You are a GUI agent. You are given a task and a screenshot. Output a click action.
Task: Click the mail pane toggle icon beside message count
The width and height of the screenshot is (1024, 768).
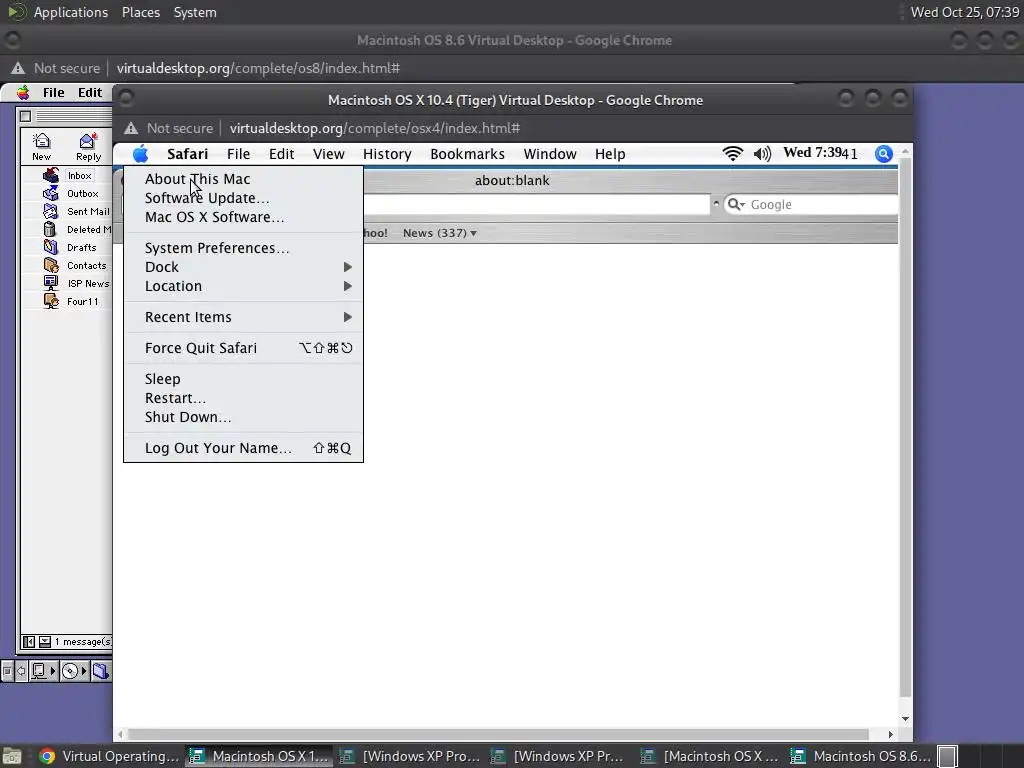[x=29, y=642]
